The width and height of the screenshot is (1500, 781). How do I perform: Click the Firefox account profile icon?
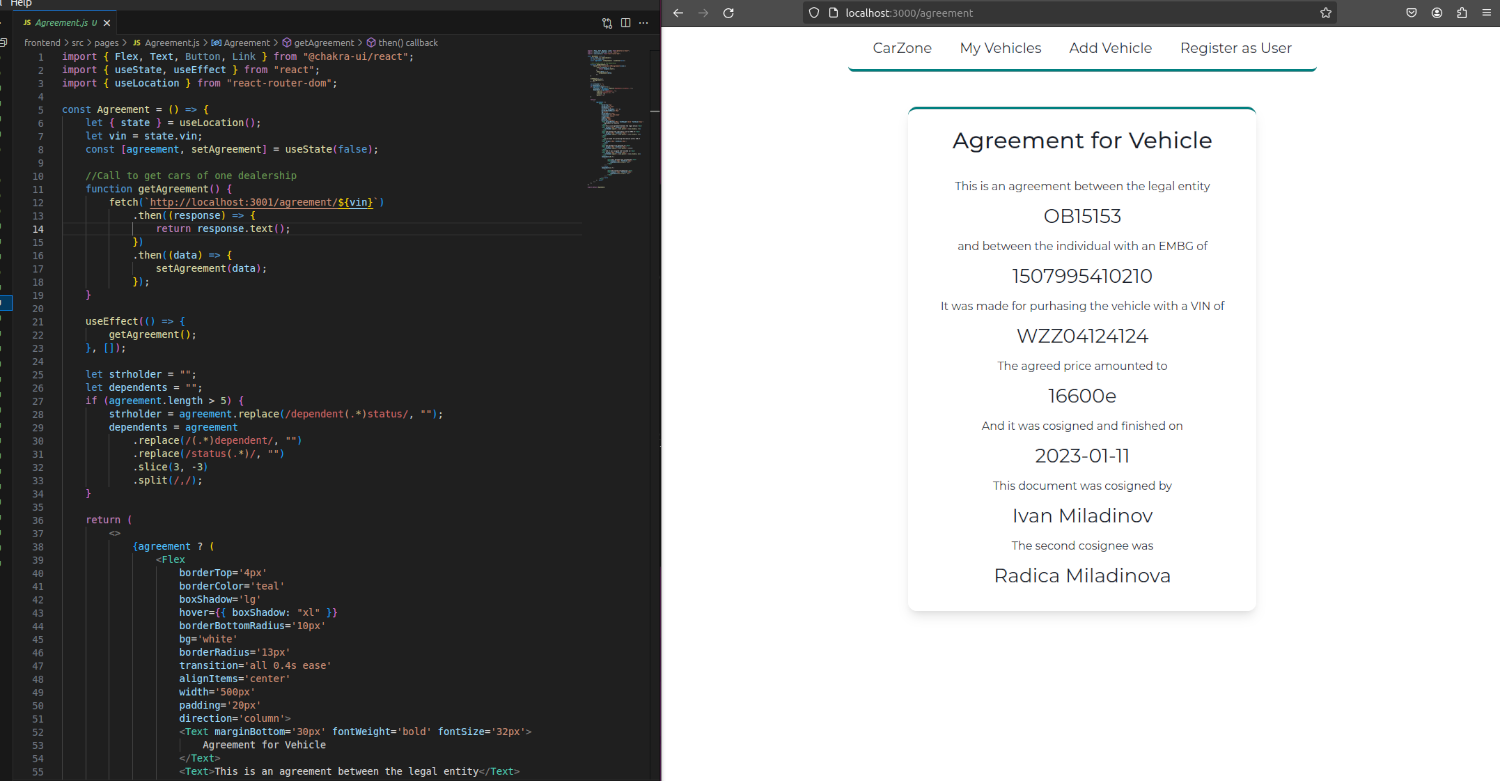(1437, 13)
